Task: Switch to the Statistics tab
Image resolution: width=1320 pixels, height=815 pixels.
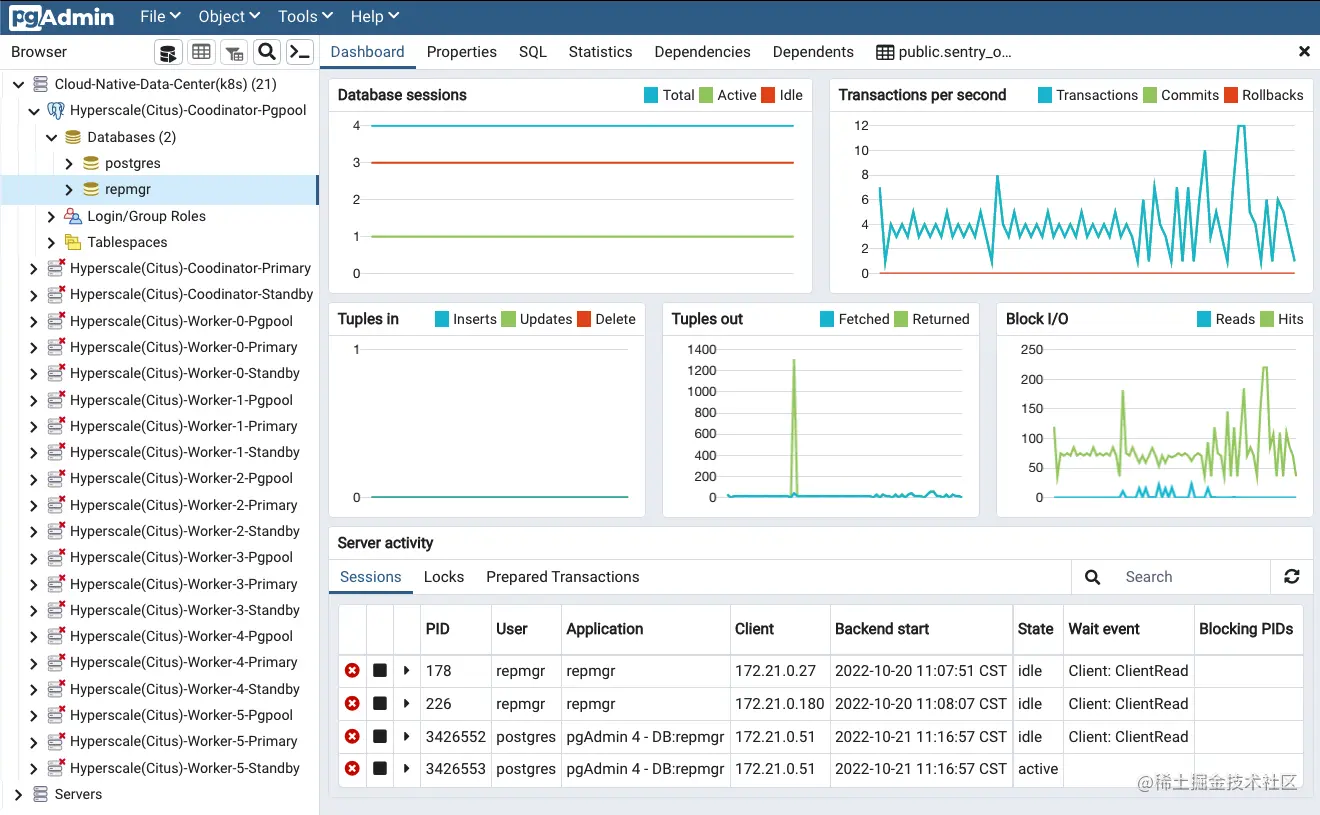Action: click(600, 52)
